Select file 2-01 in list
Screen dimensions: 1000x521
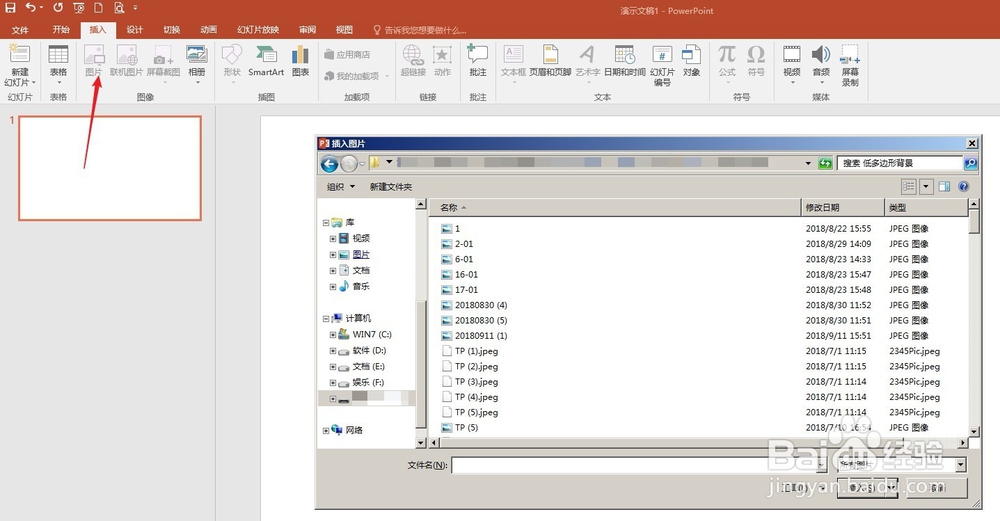(x=464, y=244)
